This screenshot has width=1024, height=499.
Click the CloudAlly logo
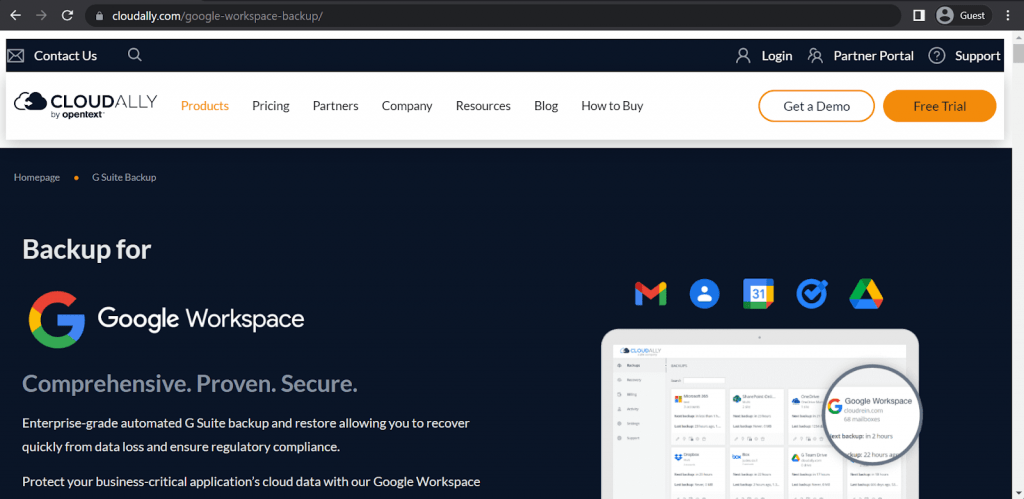pyautogui.click(x=86, y=105)
